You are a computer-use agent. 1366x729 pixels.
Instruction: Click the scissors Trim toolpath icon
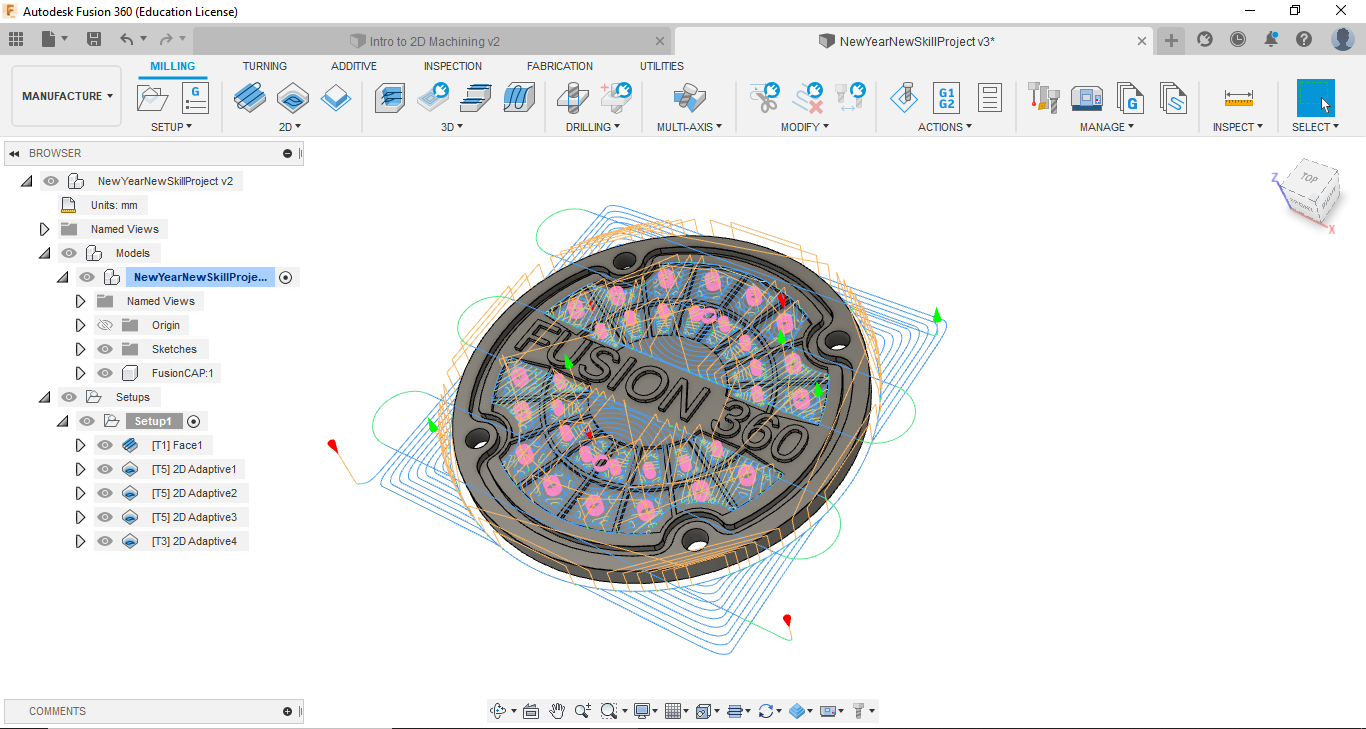765,98
